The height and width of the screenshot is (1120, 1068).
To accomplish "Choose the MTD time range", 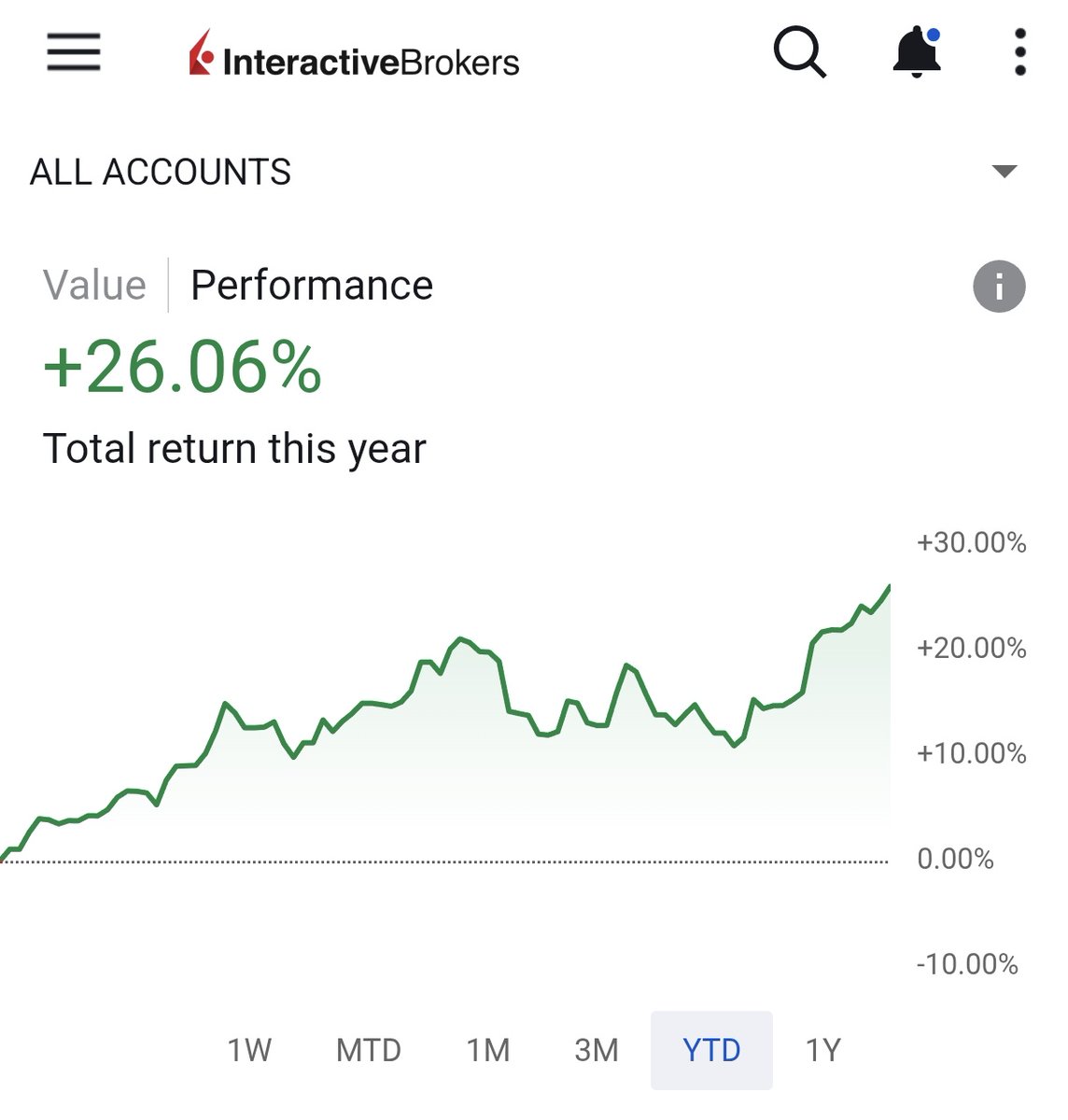I will pyautogui.click(x=369, y=1051).
